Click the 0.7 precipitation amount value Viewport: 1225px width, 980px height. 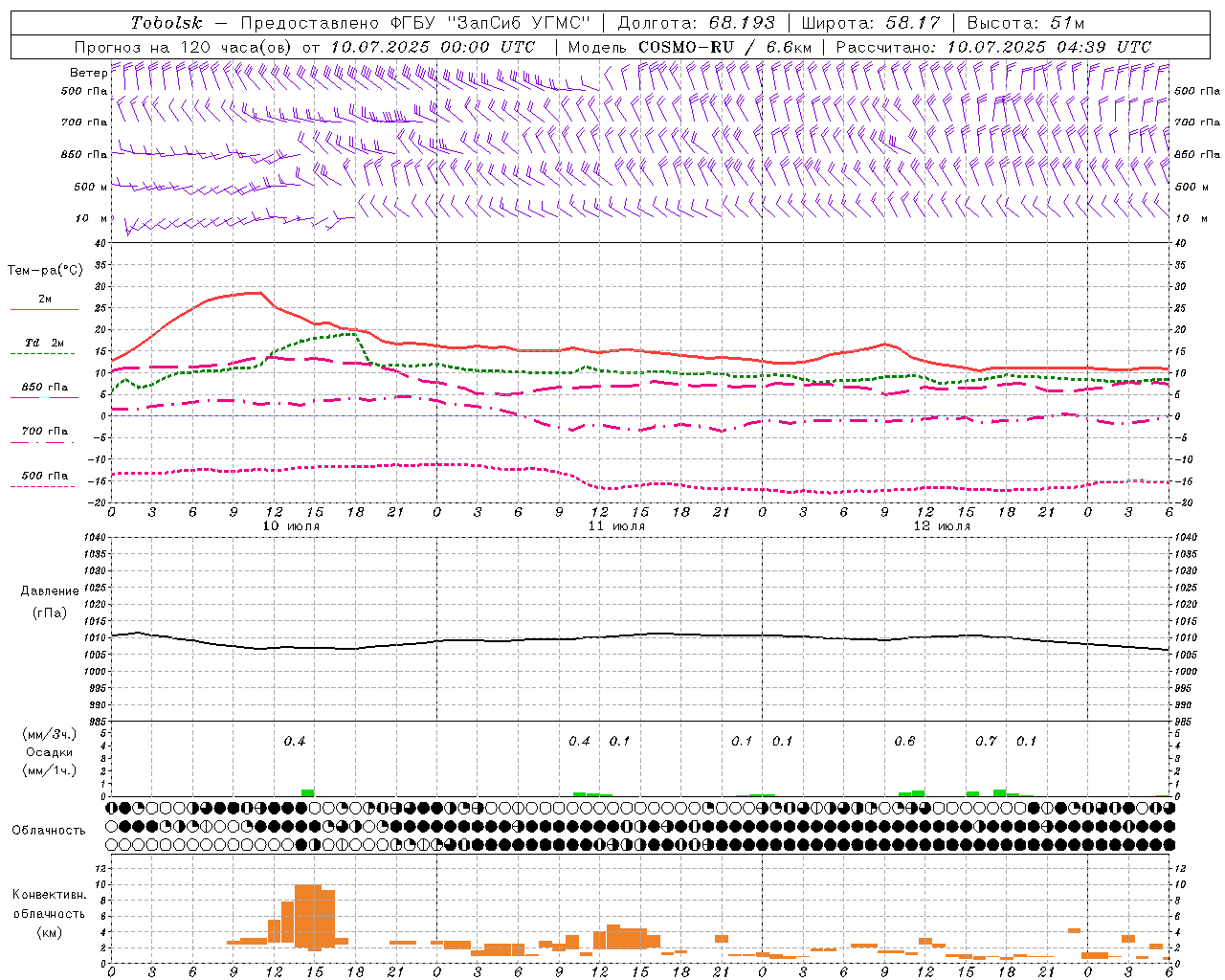point(986,742)
